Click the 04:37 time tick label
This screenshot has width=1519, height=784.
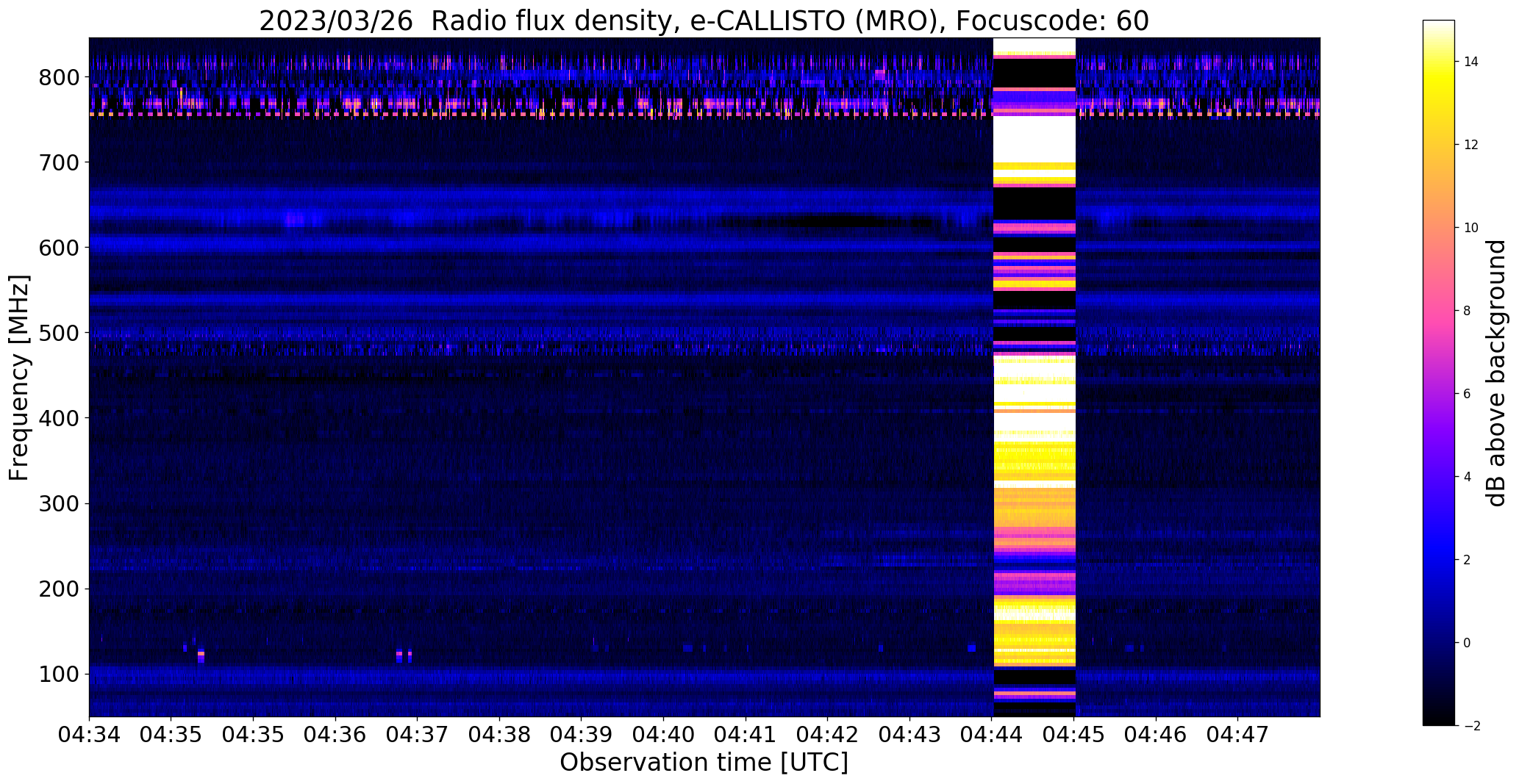click(x=418, y=734)
